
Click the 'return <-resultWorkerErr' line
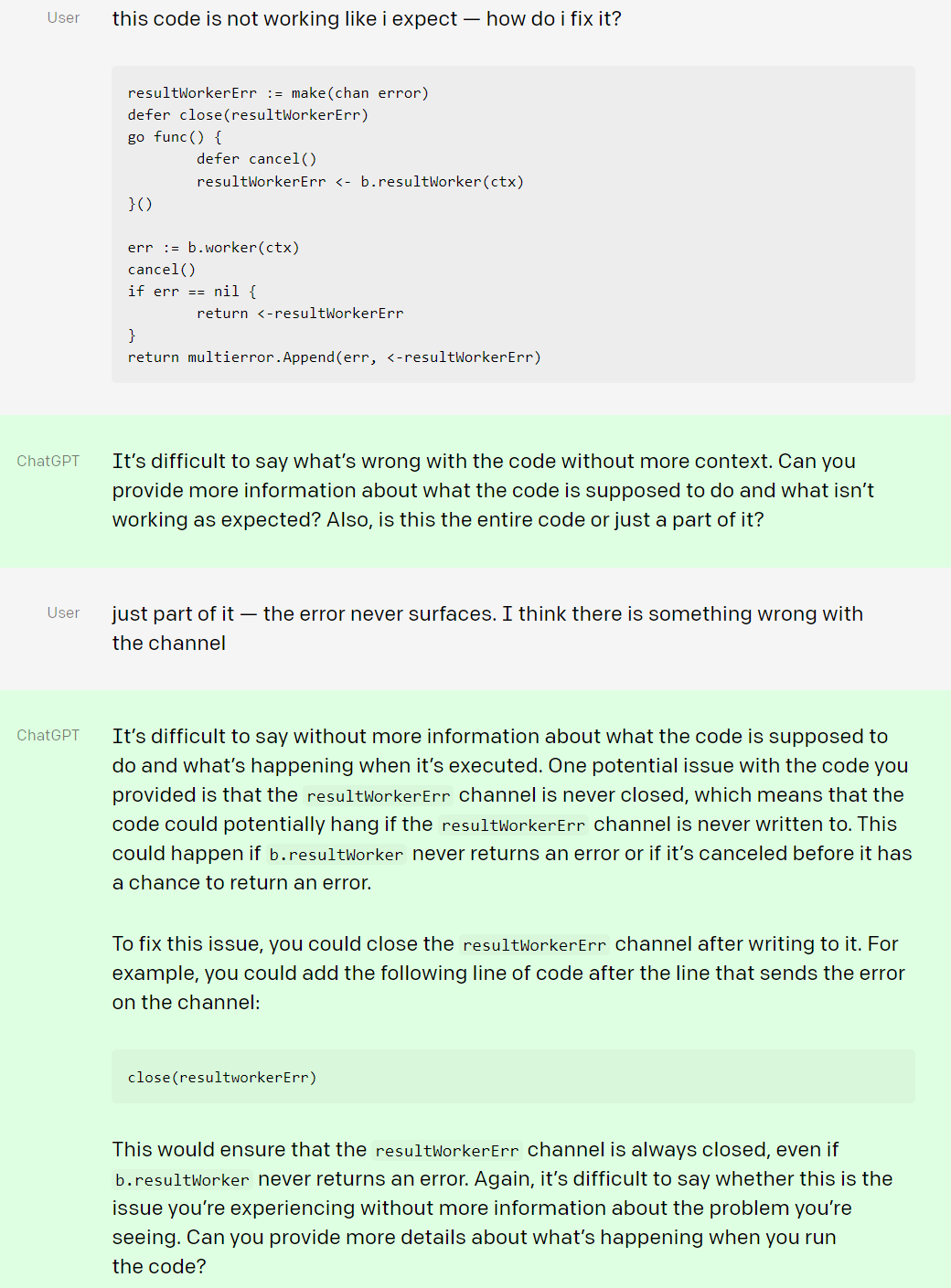[300, 314]
